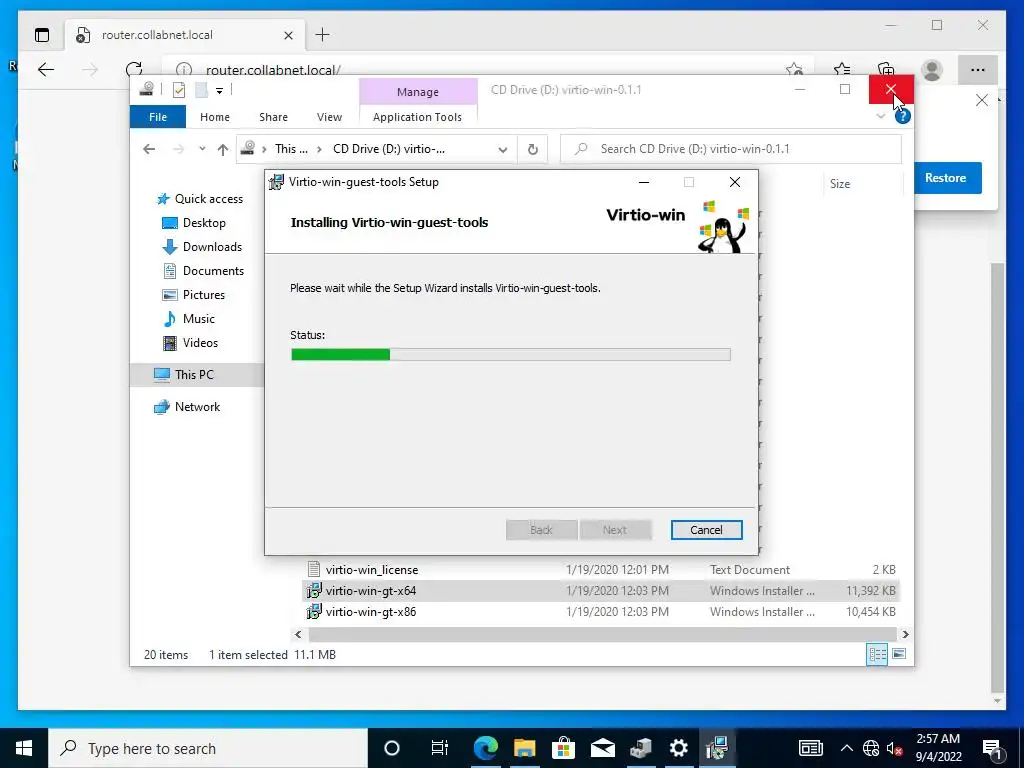Click Cancel in the Virtio setup

[x=707, y=530]
